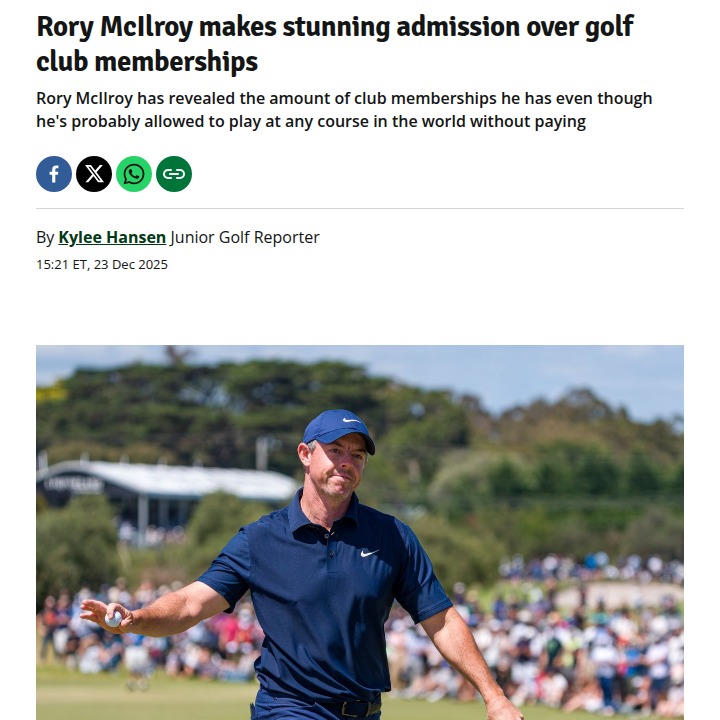Share the article on X
The height and width of the screenshot is (720, 720).
pos(94,174)
